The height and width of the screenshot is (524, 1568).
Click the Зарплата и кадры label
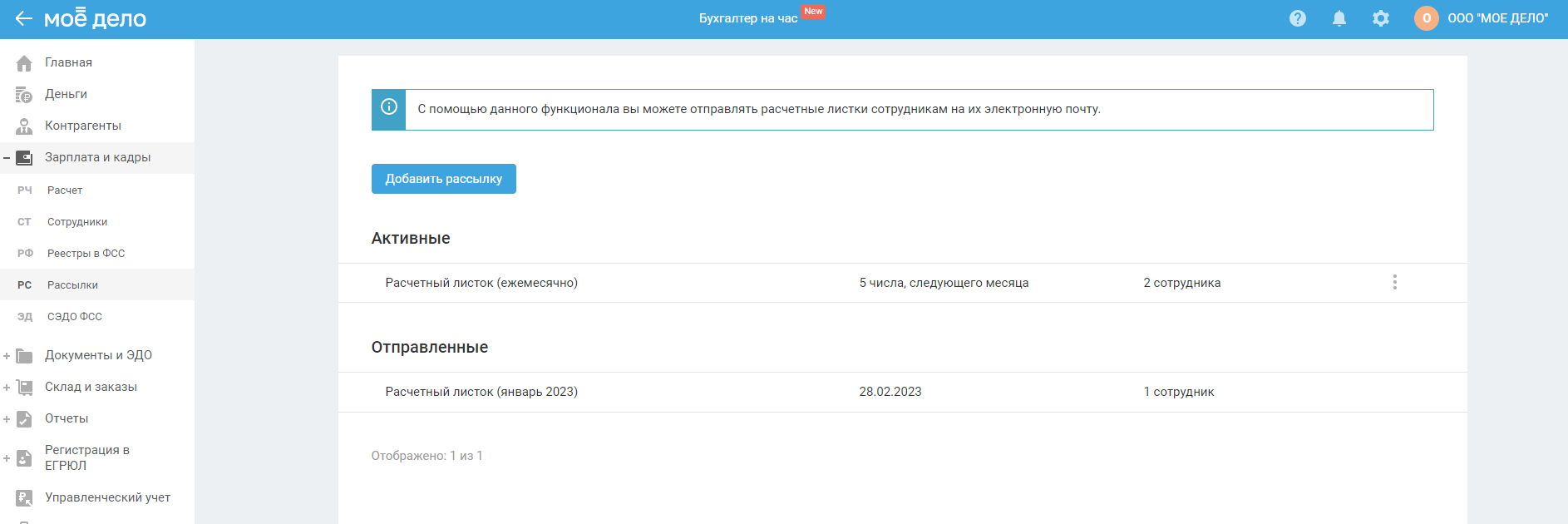[98, 157]
